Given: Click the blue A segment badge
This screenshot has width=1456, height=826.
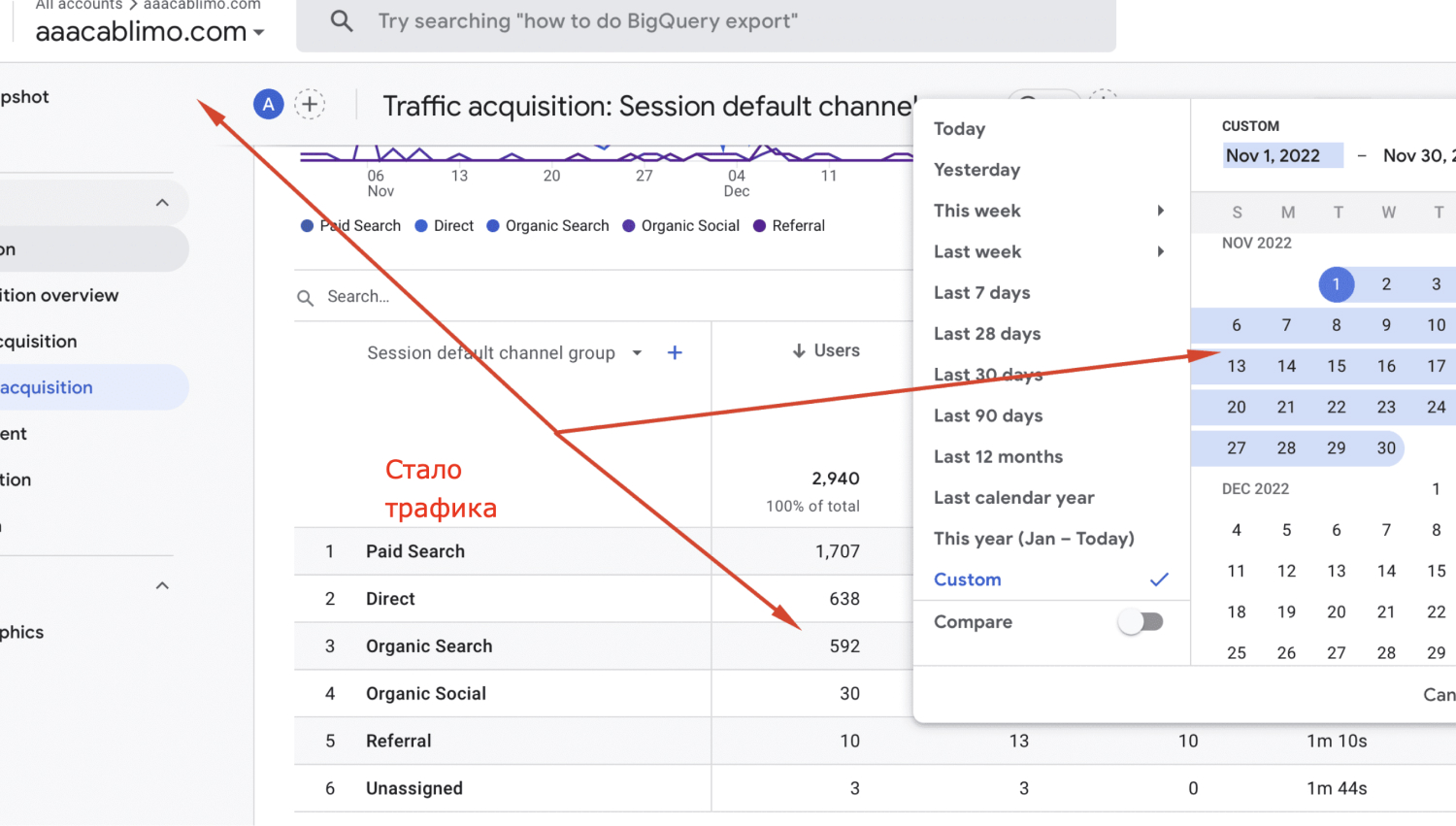Looking at the screenshot, I should [268, 104].
